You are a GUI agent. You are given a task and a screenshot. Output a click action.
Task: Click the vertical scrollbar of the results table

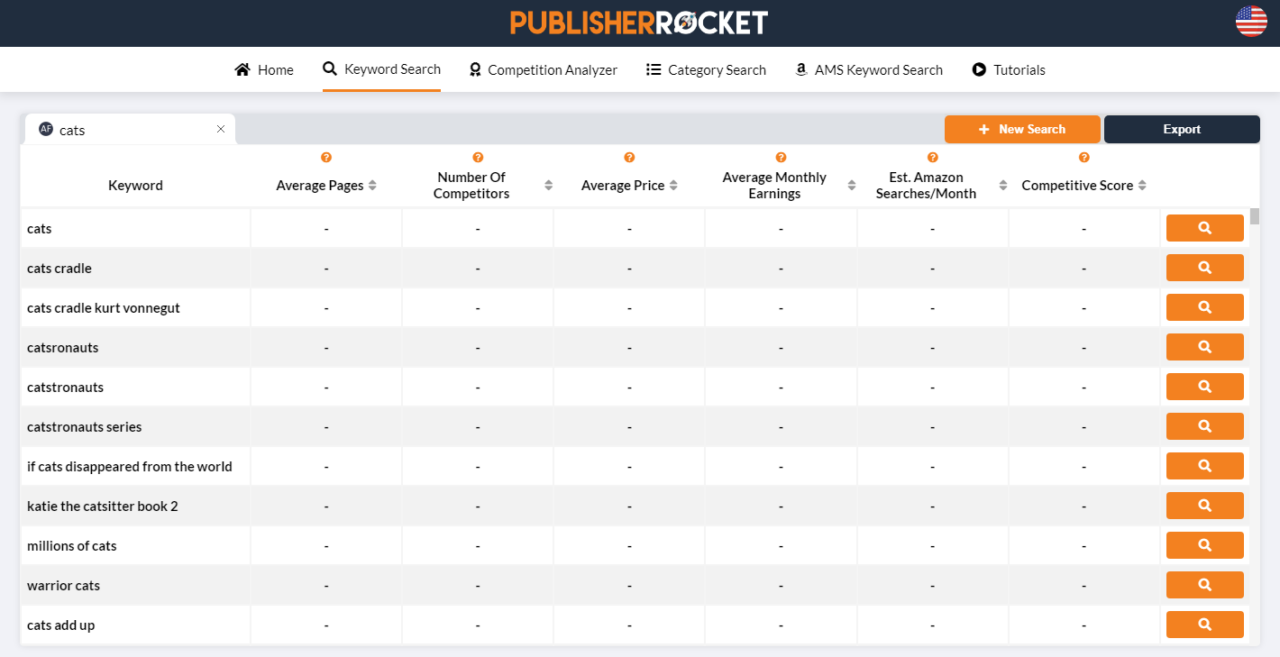[x=1252, y=215]
